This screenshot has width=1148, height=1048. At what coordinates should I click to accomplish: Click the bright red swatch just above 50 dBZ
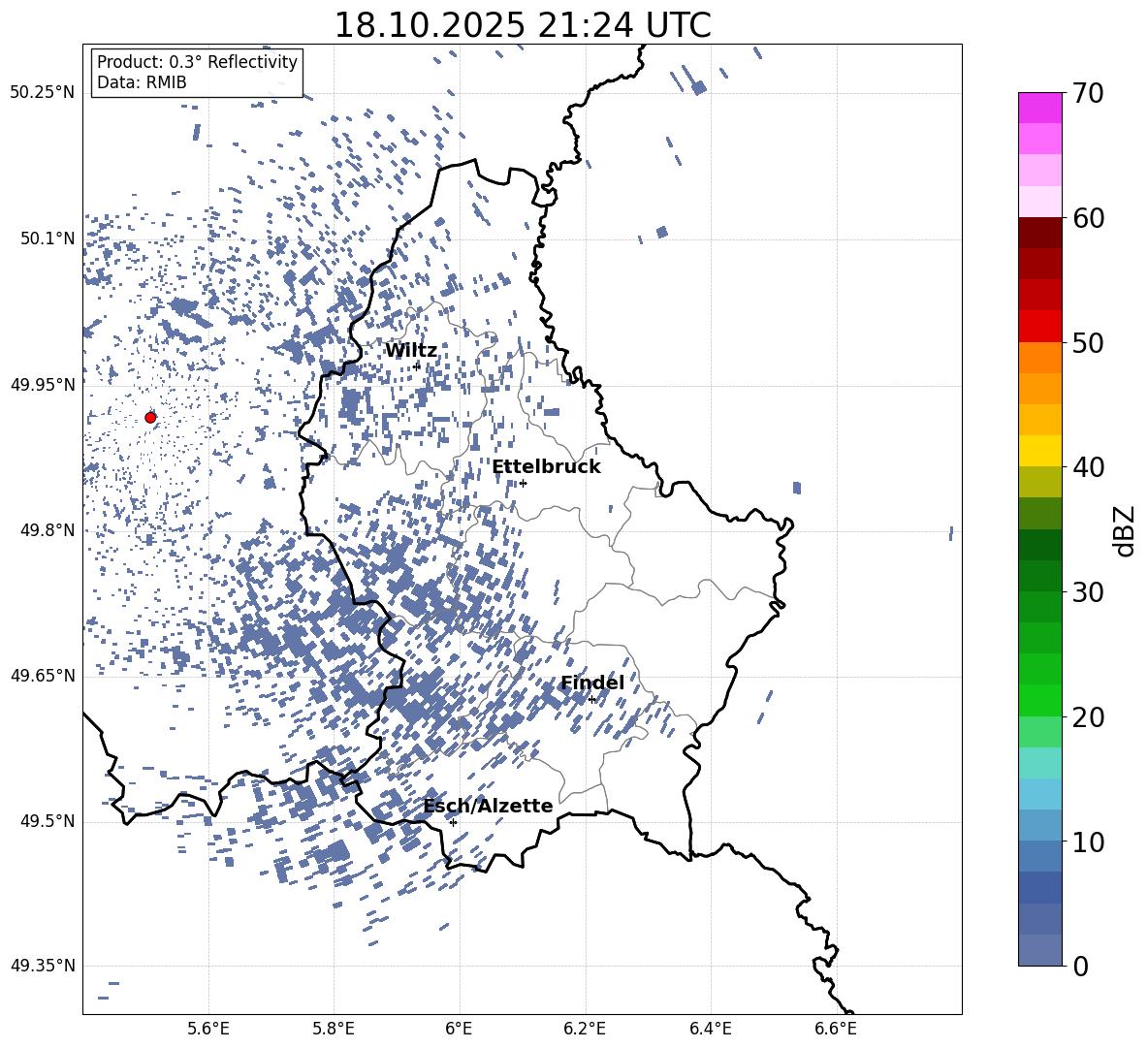click(1039, 327)
